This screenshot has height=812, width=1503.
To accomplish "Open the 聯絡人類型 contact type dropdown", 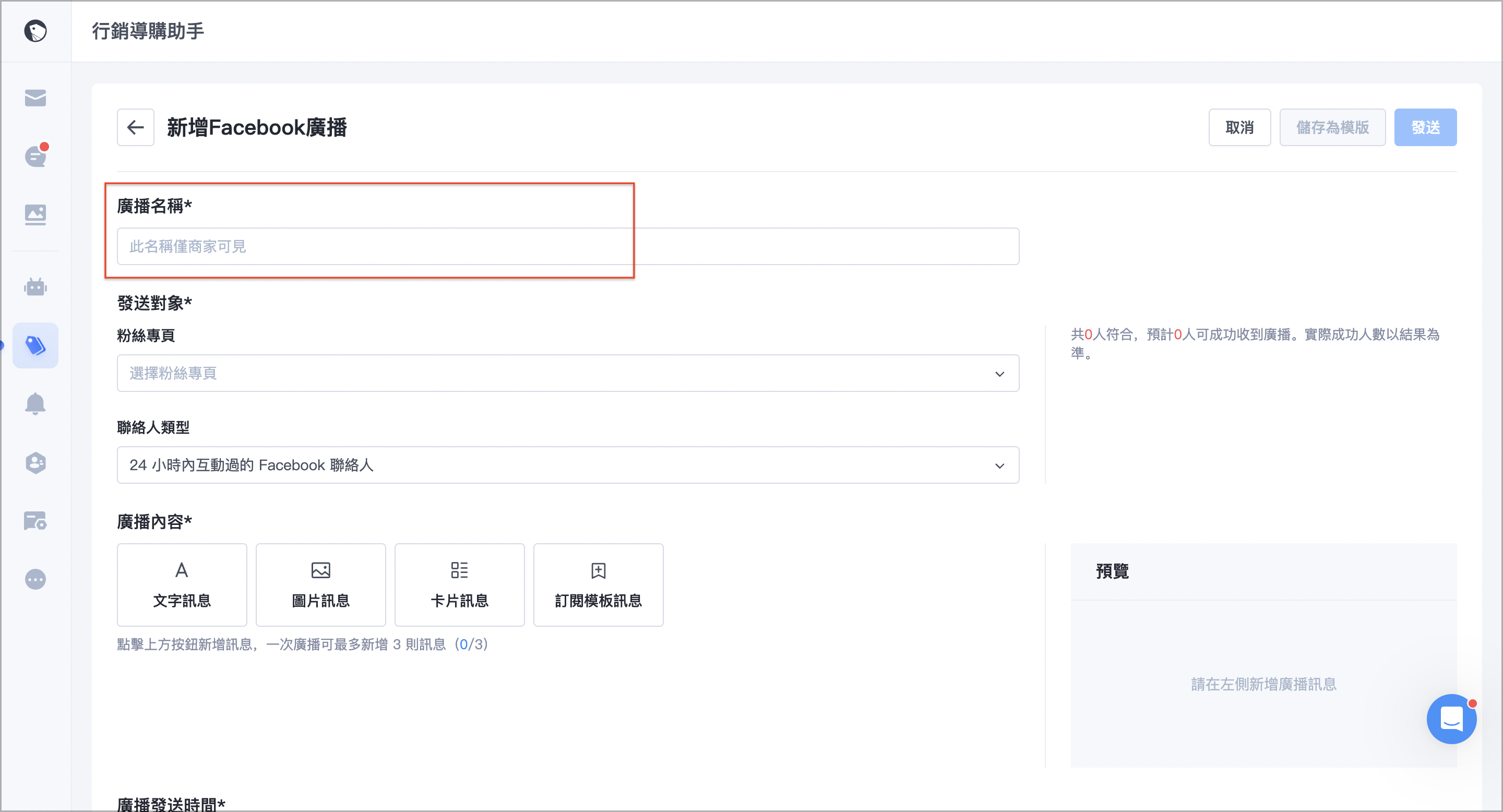I will click(x=568, y=465).
